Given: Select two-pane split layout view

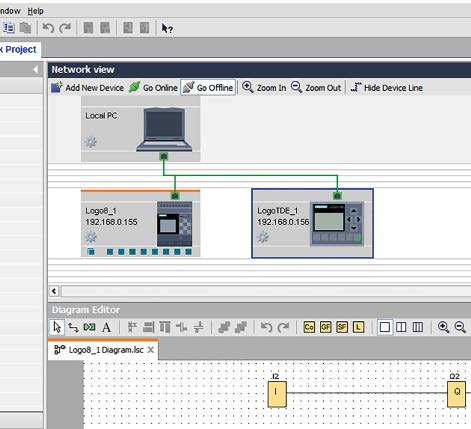Looking at the screenshot, I should [x=401, y=327].
